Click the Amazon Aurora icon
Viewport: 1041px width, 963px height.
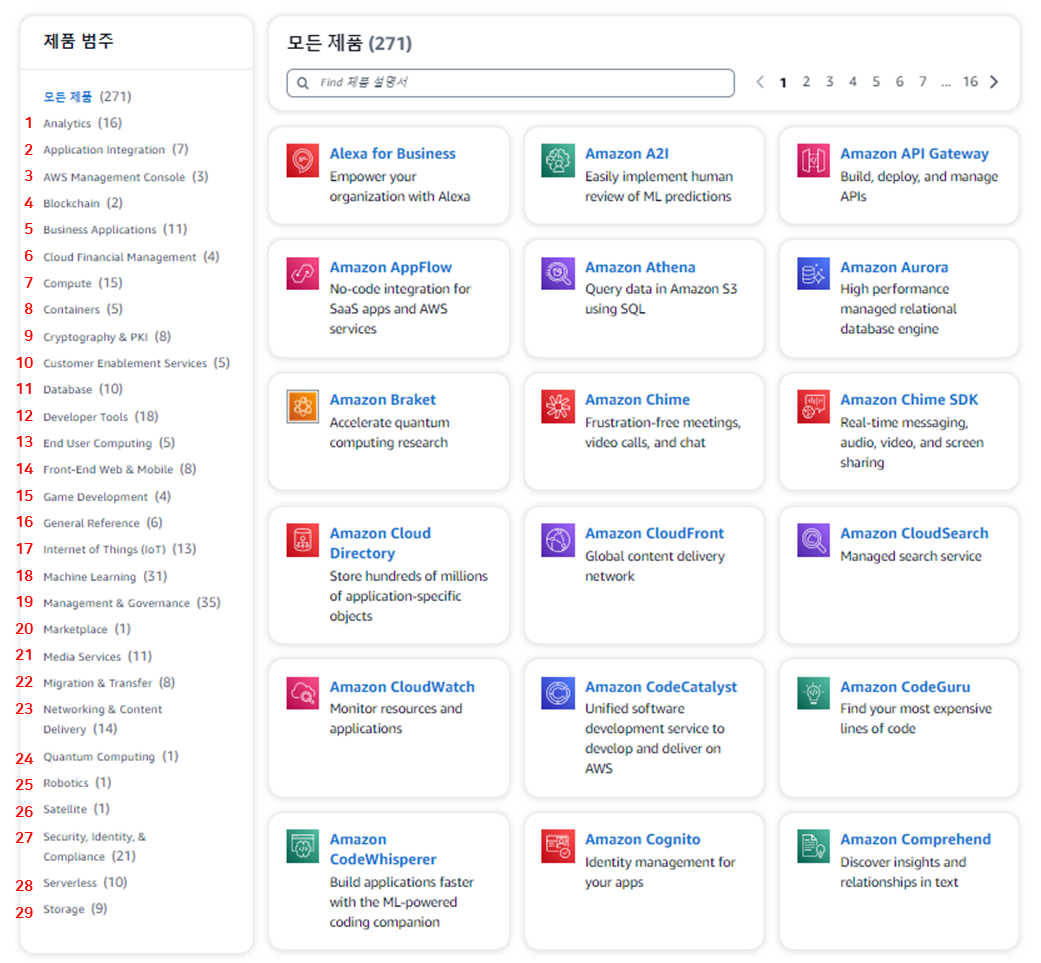813,273
